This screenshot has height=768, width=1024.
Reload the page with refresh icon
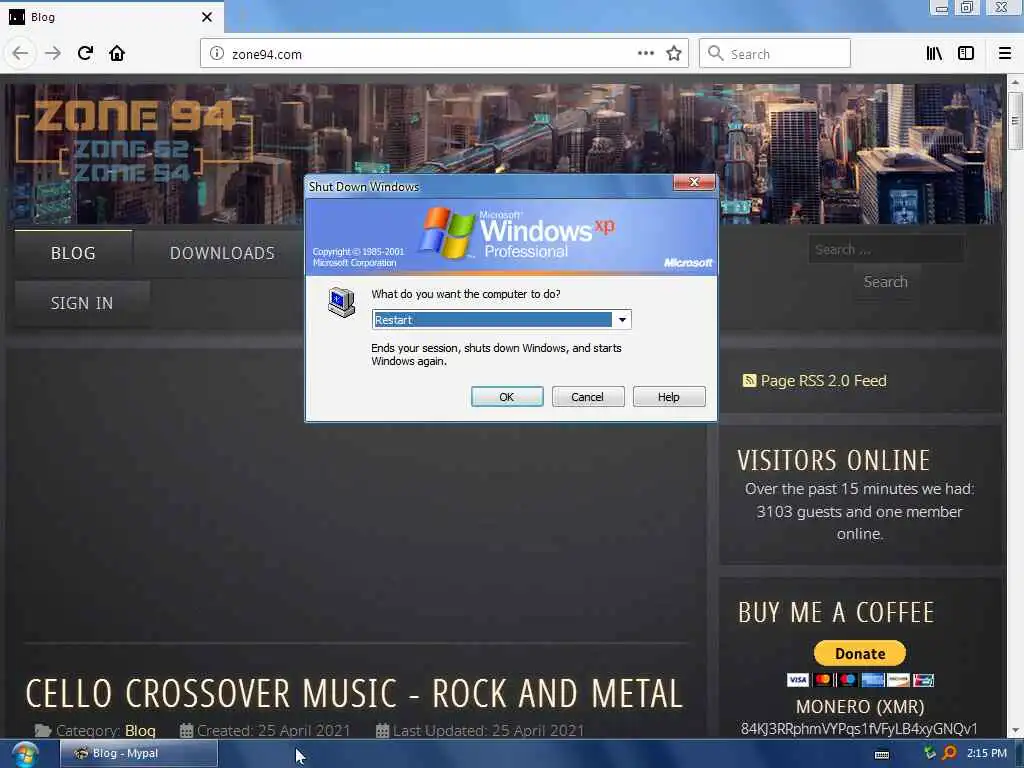pos(85,53)
